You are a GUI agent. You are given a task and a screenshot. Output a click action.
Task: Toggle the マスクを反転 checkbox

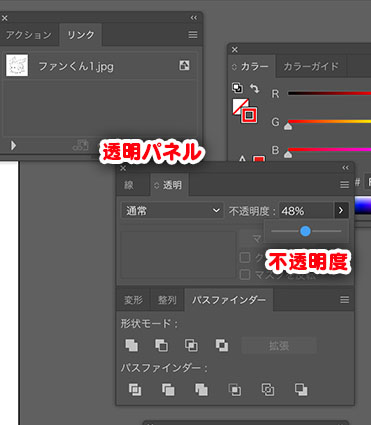(x=245, y=275)
